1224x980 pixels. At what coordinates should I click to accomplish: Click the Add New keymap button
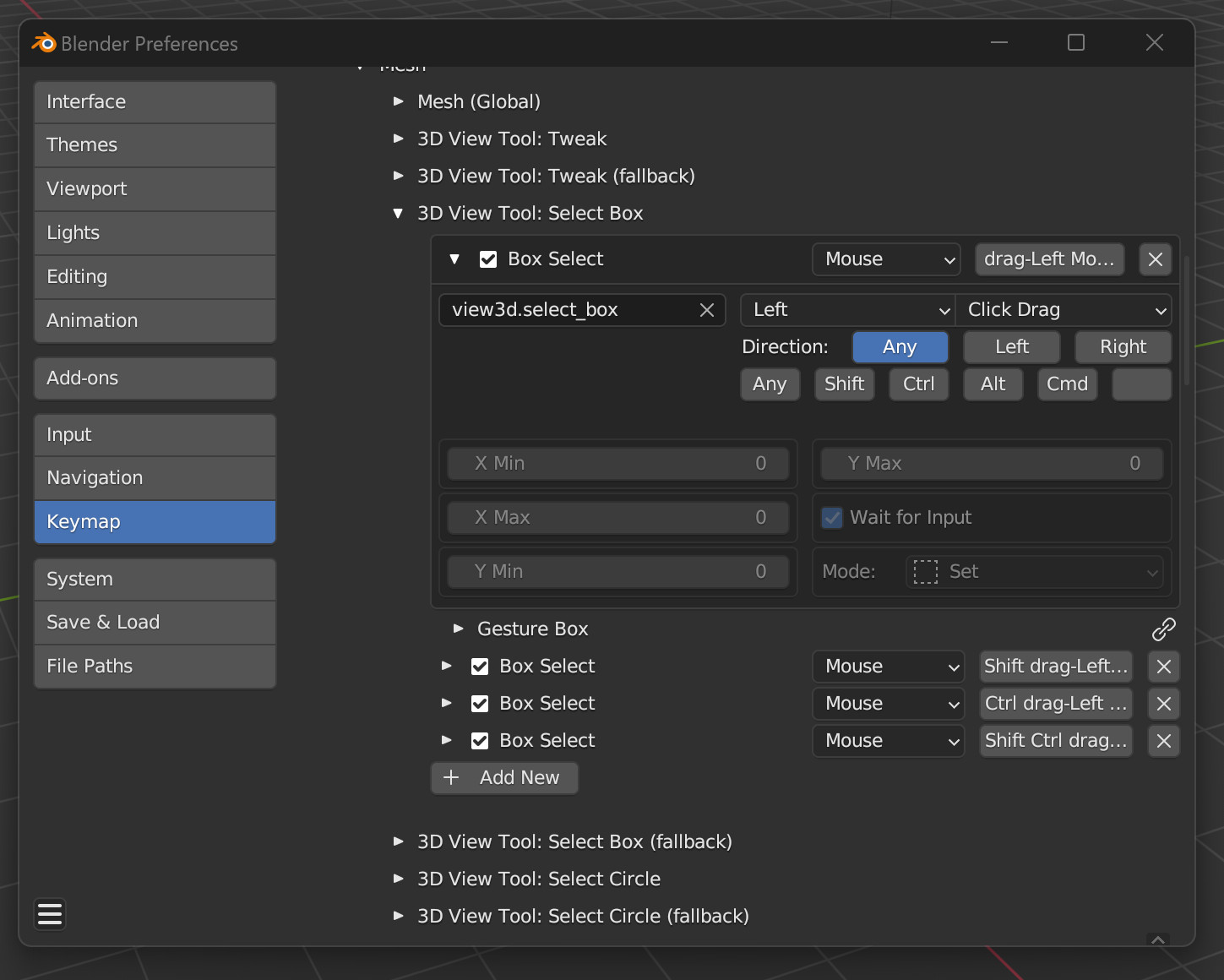click(x=504, y=778)
